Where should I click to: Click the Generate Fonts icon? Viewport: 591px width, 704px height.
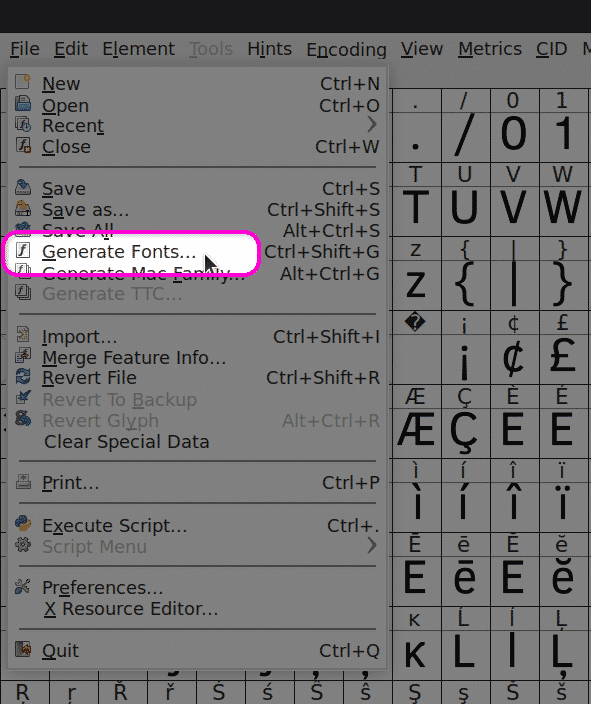coord(22,250)
